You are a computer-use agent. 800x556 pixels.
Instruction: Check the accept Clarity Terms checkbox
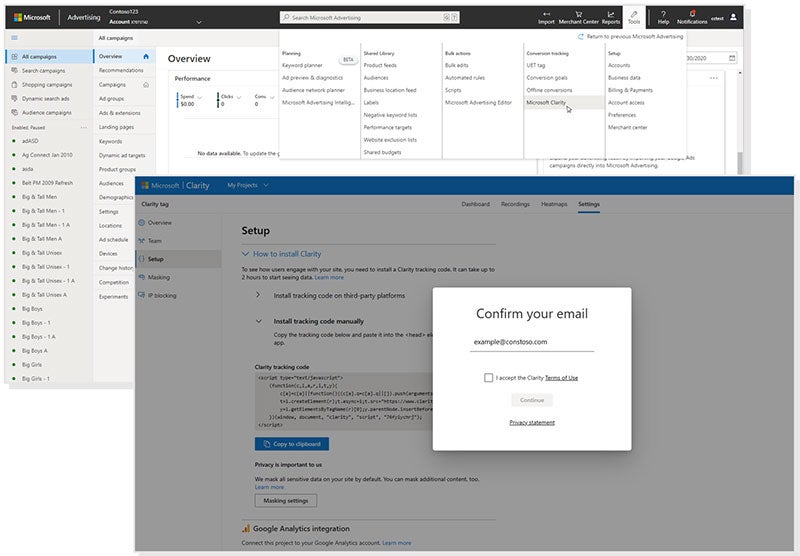pos(488,377)
